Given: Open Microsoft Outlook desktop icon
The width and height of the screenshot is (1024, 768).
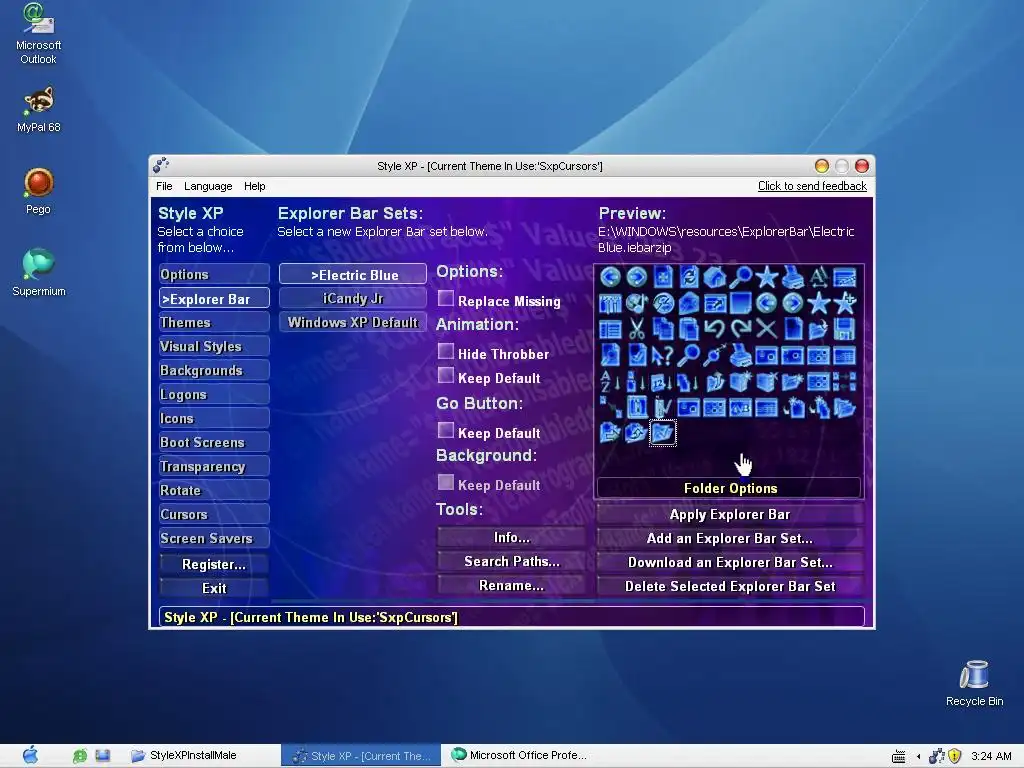Looking at the screenshot, I should (x=39, y=33).
